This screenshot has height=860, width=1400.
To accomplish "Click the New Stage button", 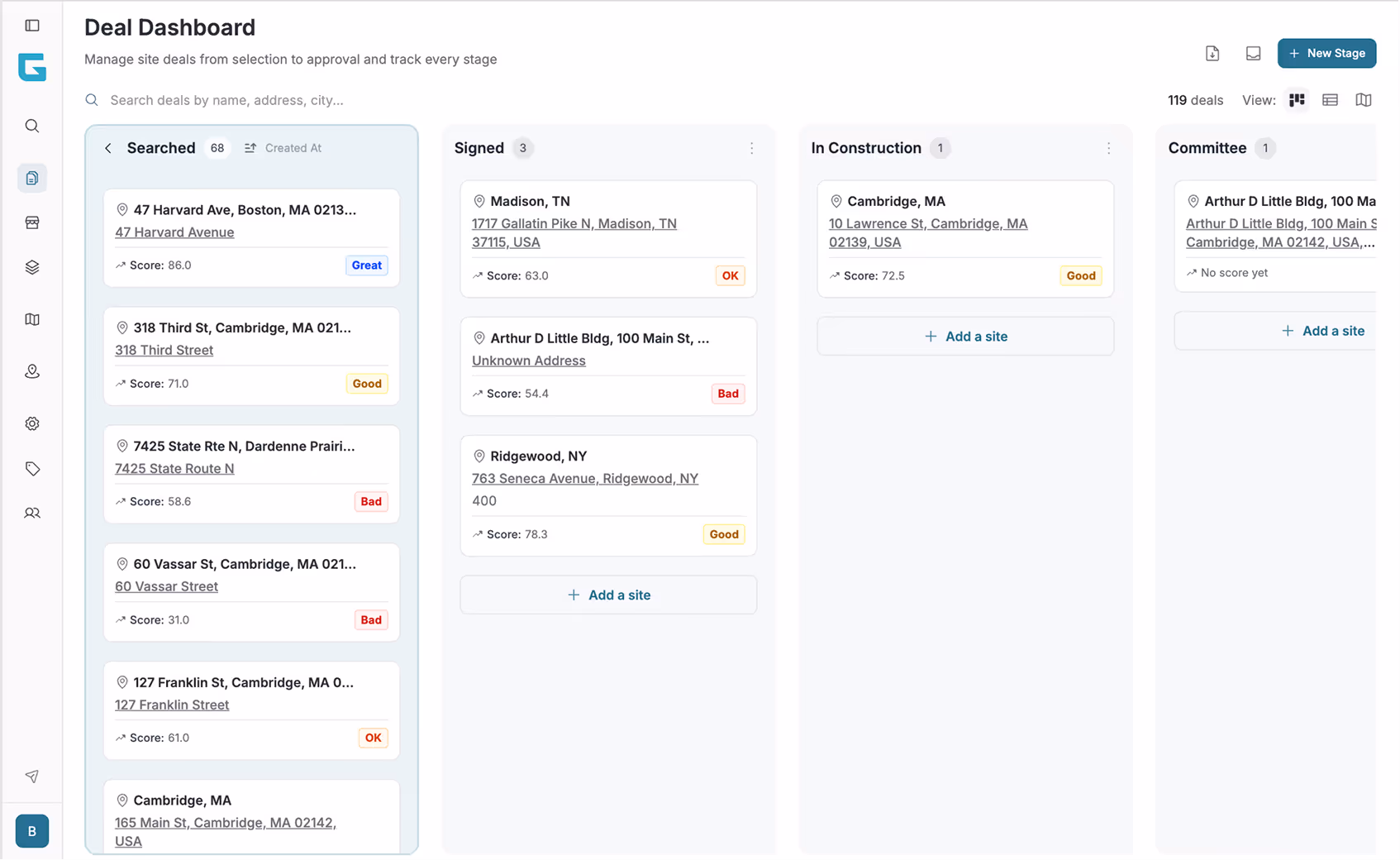I will tap(1327, 53).
